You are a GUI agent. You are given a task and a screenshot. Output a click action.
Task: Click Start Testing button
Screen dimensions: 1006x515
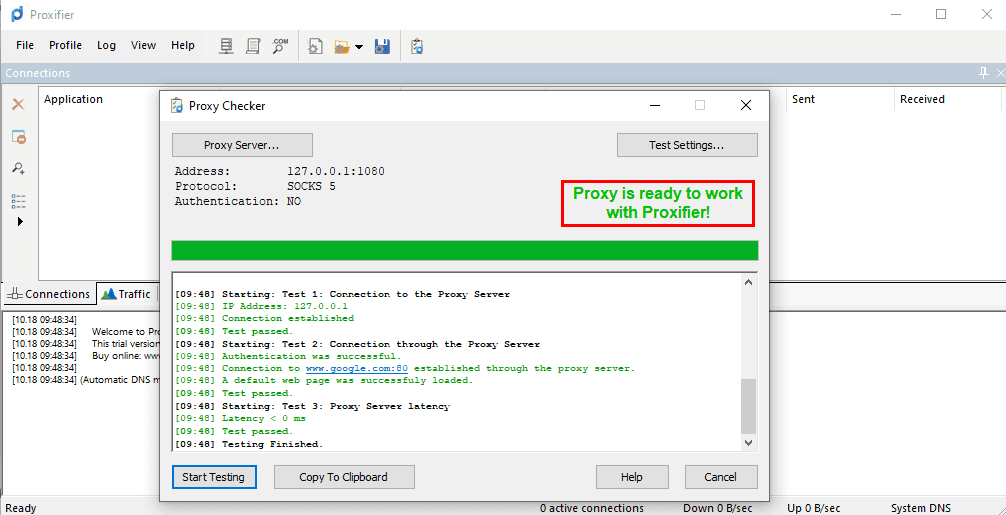pos(214,477)
